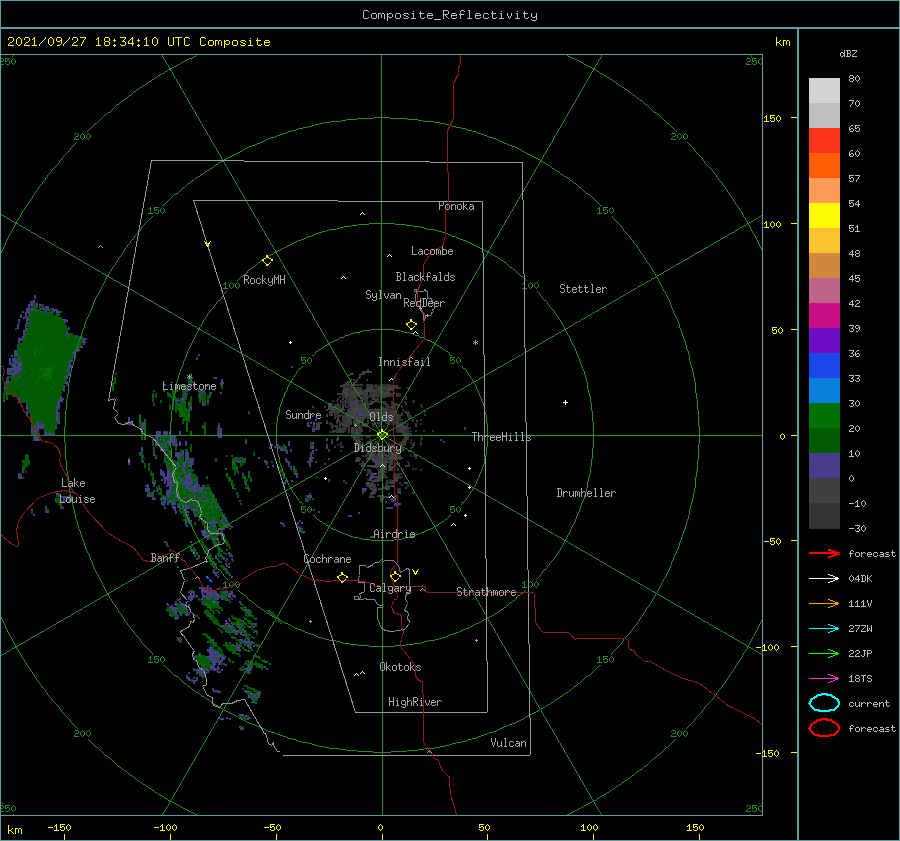Click the cyan current ellipse in legend
The image size is (900, 841).
(x=824, y=703)
